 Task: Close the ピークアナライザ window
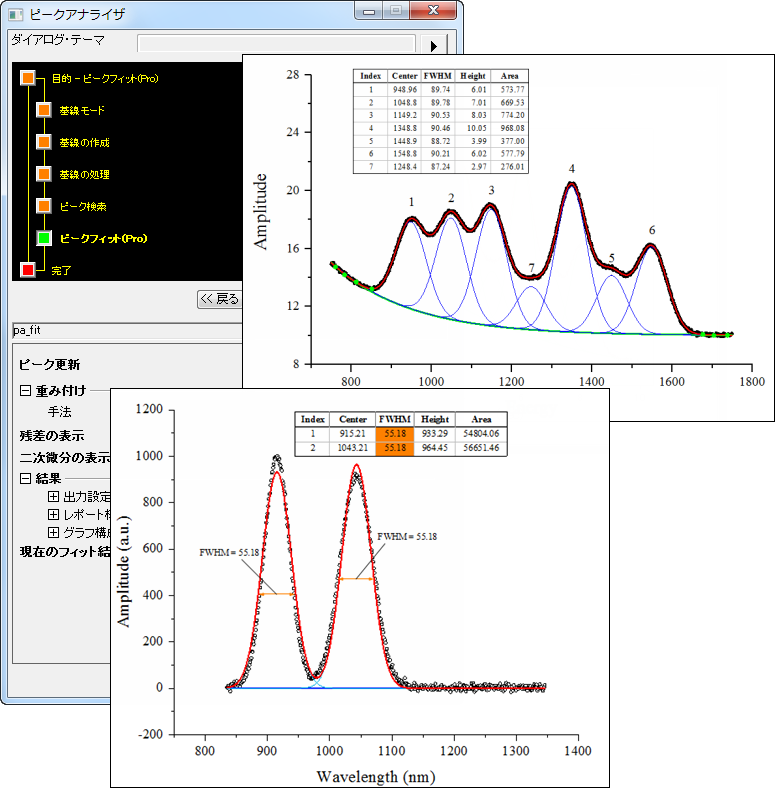click(433, 11)
